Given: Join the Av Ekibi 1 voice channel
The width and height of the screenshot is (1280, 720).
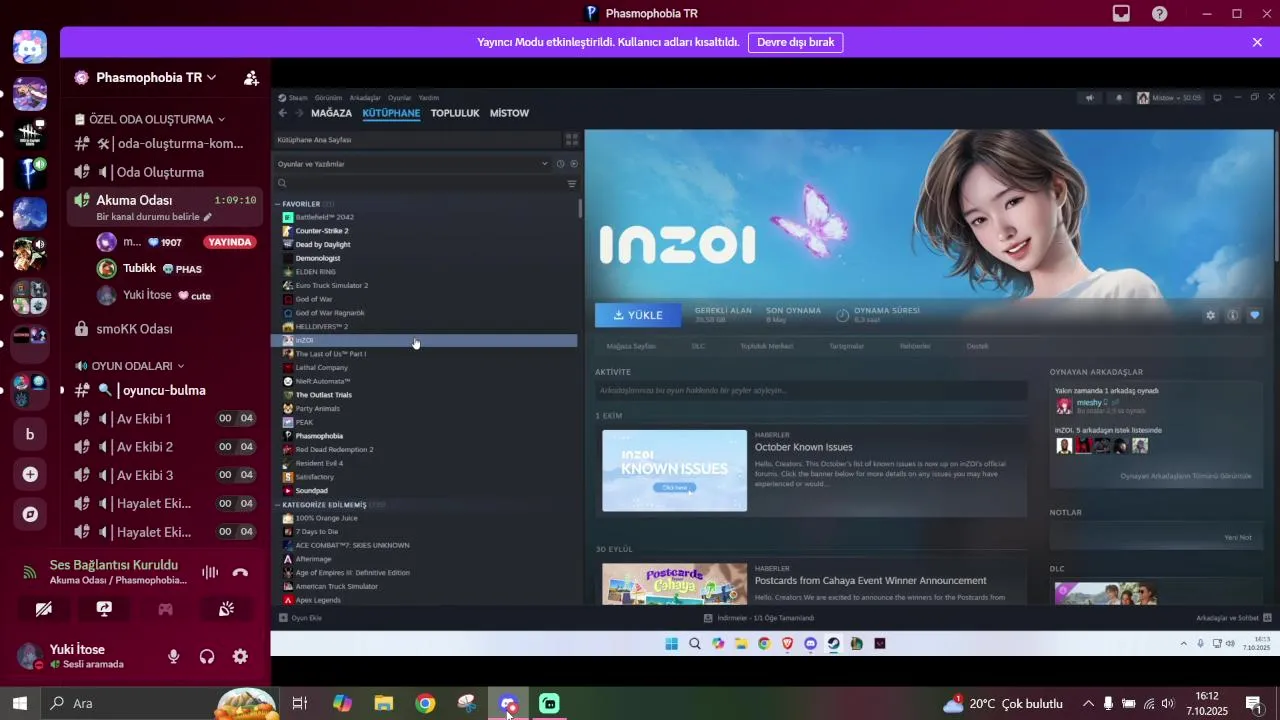Looking at the screenshot, I should coord(165,419).
